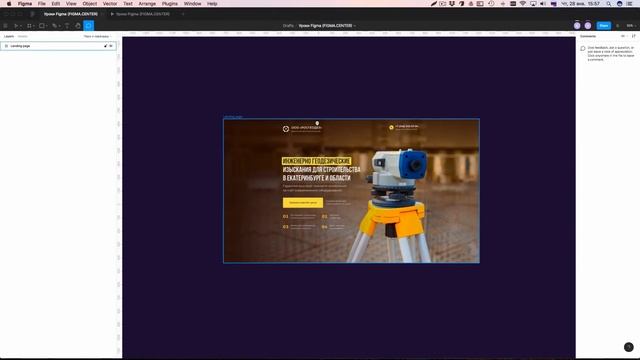Image resolution: width=640 pixels, height=360 pixels.
Task: Toggle lock on landing page layer
Action: [x=106, y=46]
